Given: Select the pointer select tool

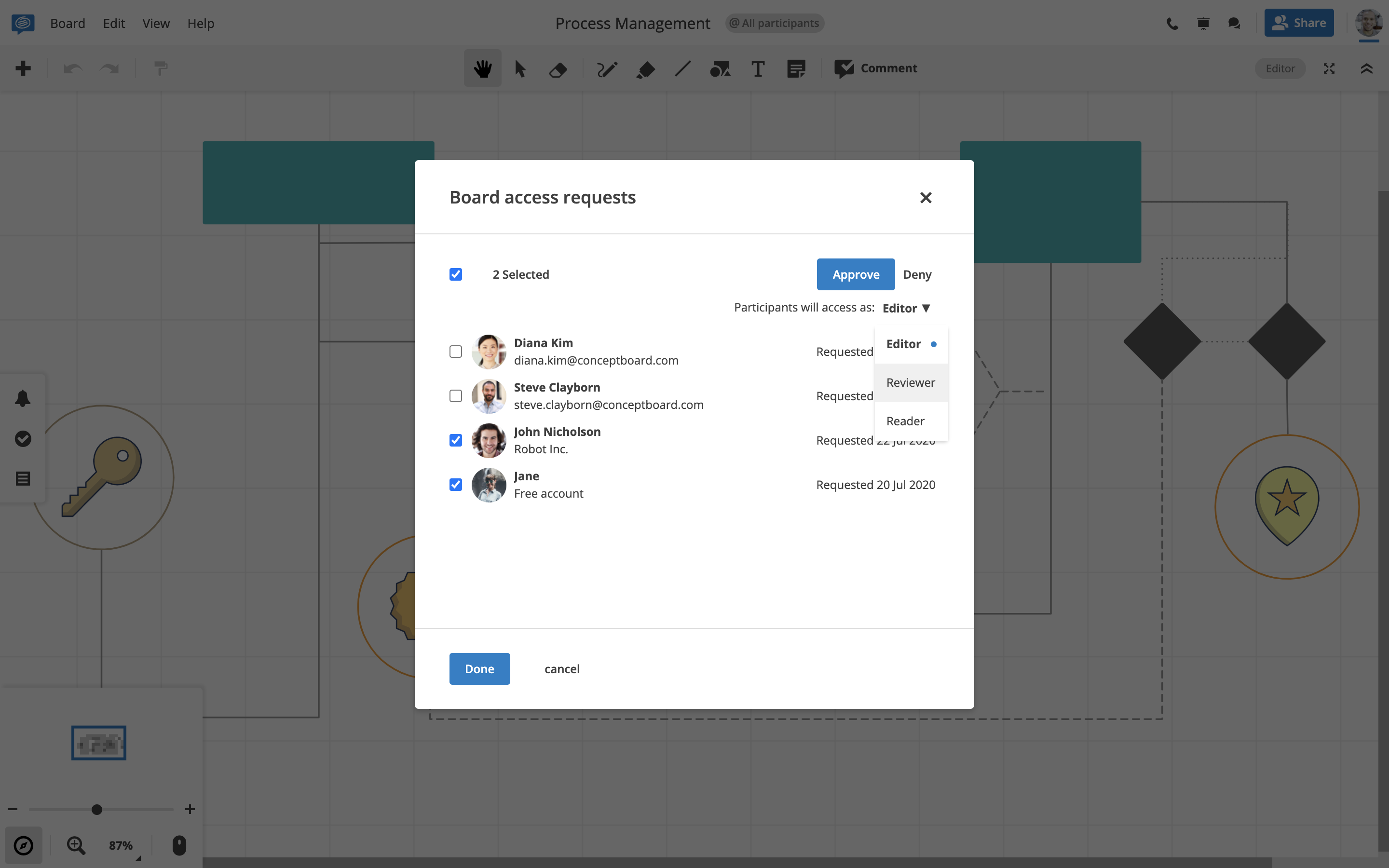Looking at the screenshot, I should click(x=520, y=69).
